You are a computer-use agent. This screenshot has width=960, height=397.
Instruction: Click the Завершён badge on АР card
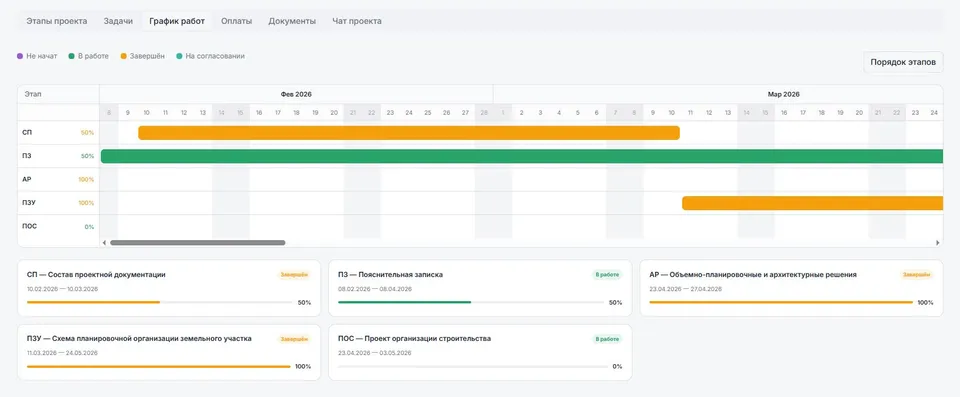[917, 275]
